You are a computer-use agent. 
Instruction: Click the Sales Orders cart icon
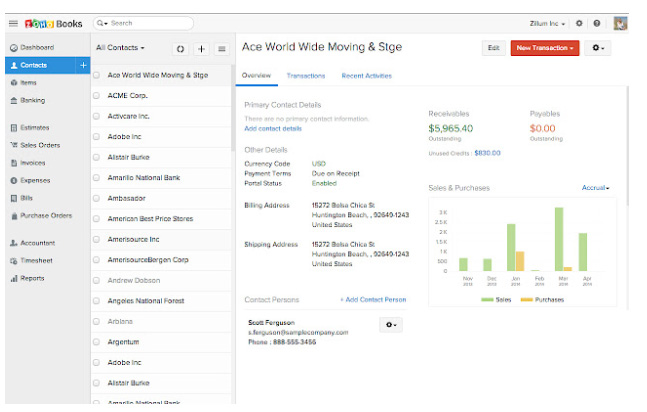[14, 145]
